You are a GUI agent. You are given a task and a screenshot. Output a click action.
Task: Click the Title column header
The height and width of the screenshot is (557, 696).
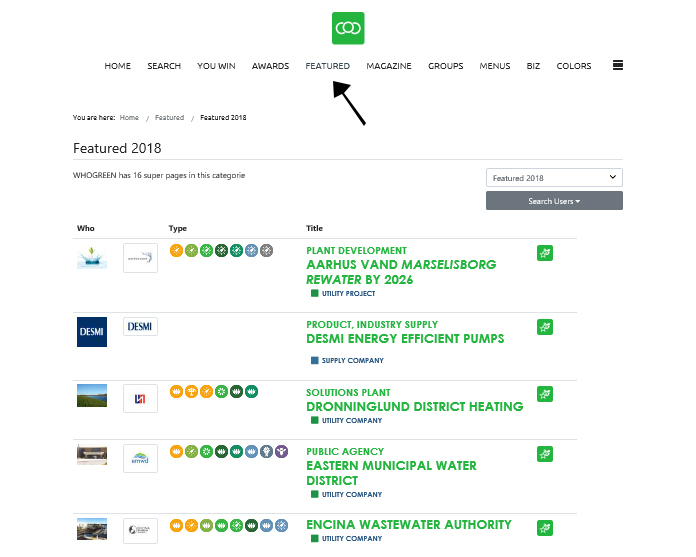point(314,228)
